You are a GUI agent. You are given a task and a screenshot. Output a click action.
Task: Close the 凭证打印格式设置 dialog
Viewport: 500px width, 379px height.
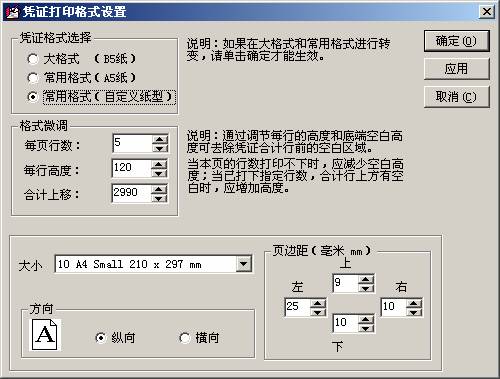pos(486,12)
